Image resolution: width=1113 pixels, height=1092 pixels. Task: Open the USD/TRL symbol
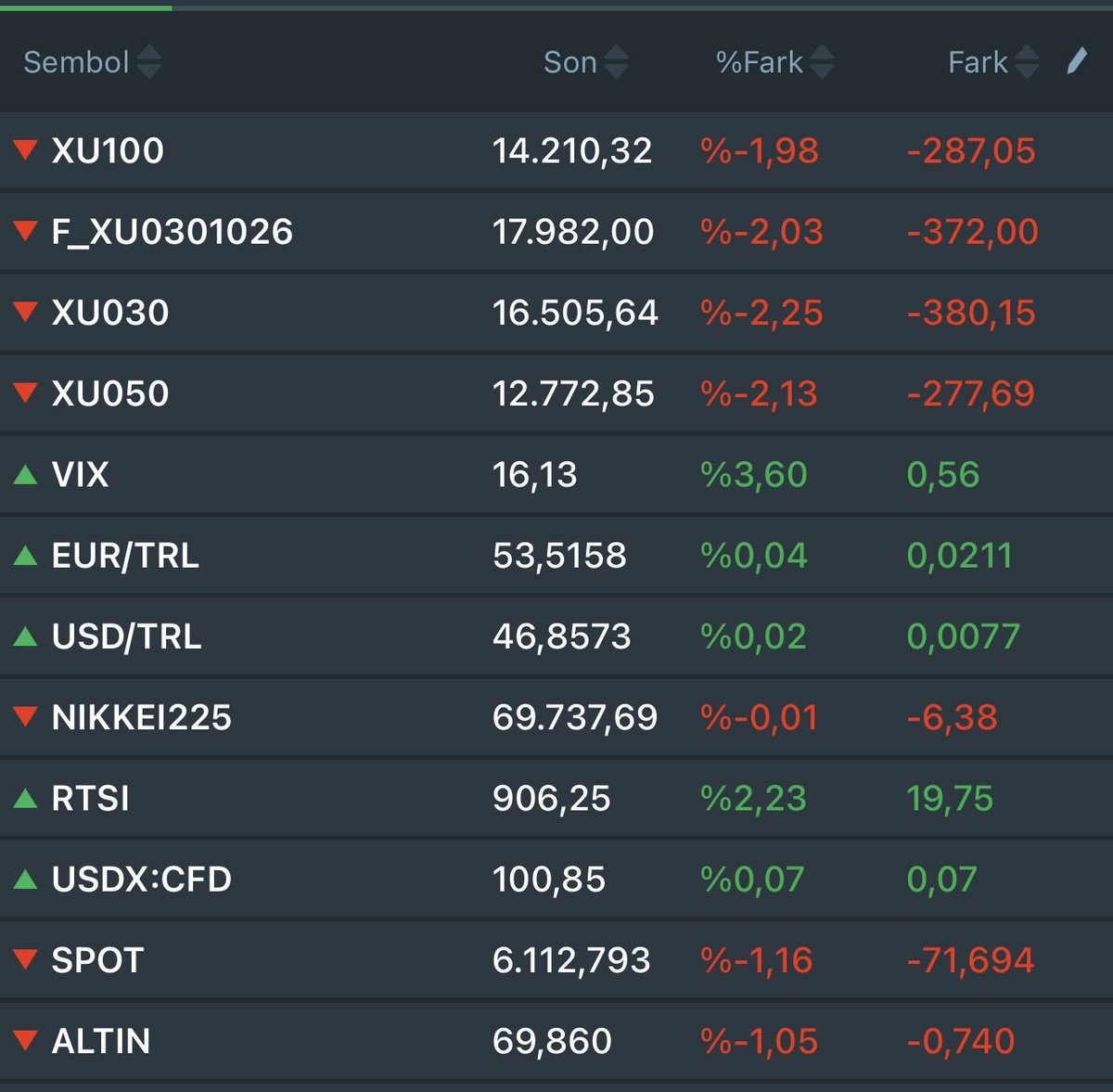click(126, 636)
